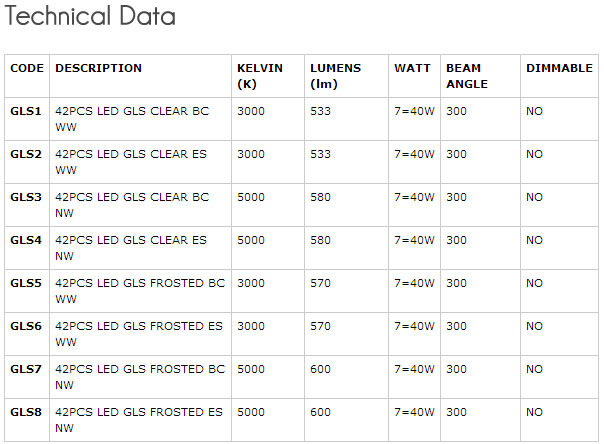The width and height of the screenshot is (604, 444).
Task: Click the WATT column header
Action: [x=412, y=68]
